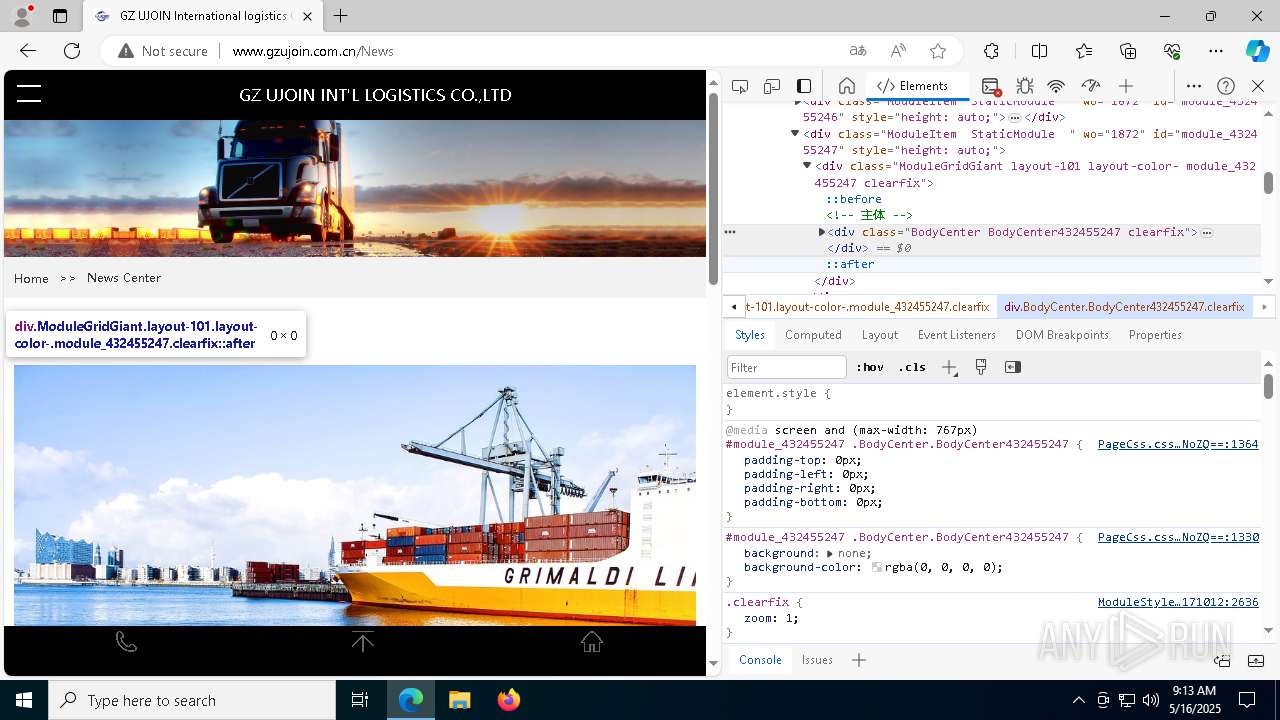Screen dimensions: 1280x720
Task: Open the Styles tab
Action: 750,335
